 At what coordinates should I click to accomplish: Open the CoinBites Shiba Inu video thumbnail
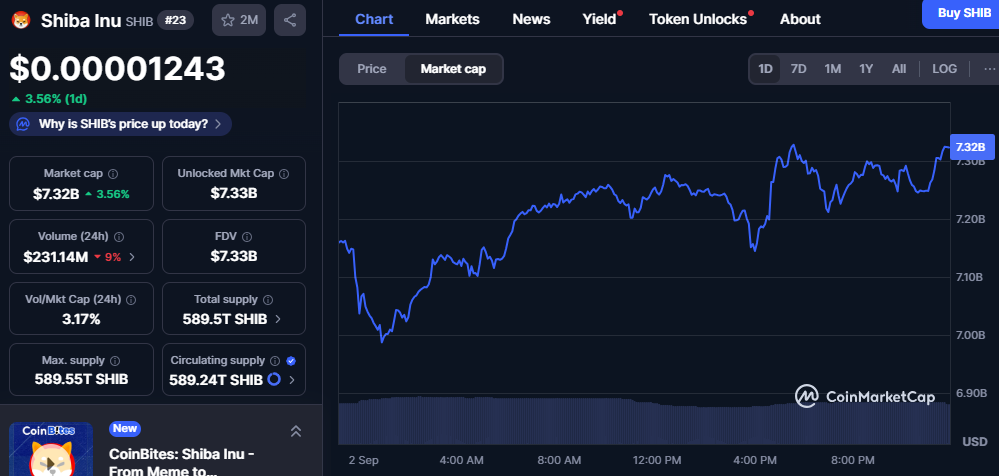pyautogui.click(x=51, y=449)
